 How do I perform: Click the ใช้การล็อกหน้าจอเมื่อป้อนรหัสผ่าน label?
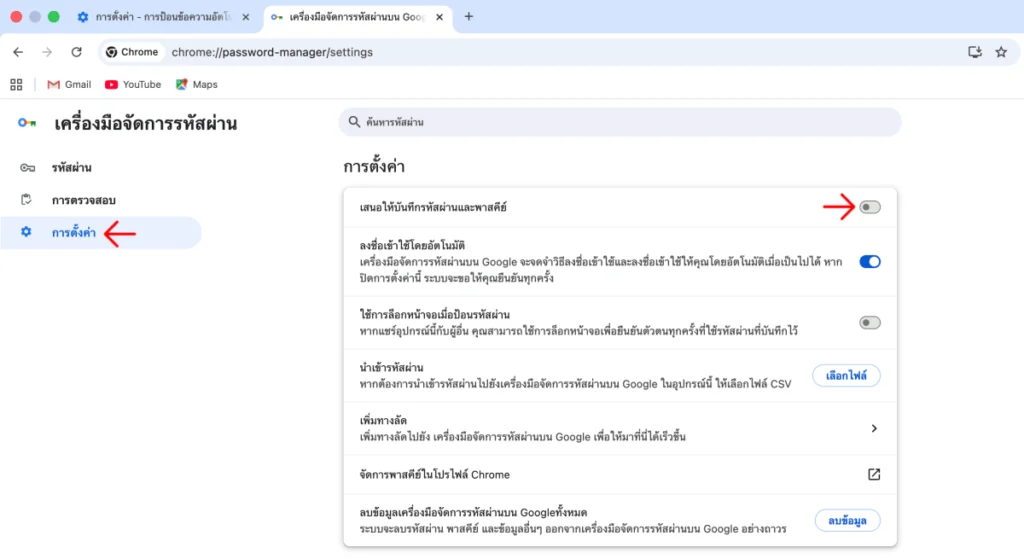[434, 315]
